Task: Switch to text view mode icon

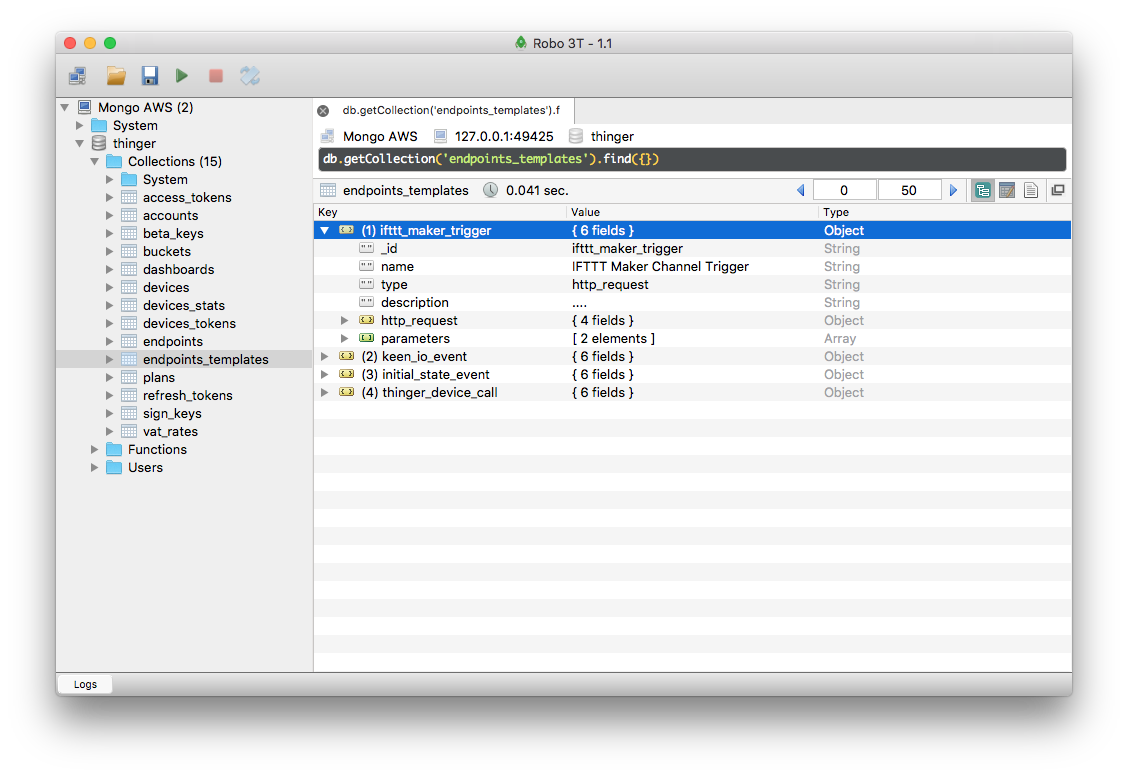Action: point(1031,191)
